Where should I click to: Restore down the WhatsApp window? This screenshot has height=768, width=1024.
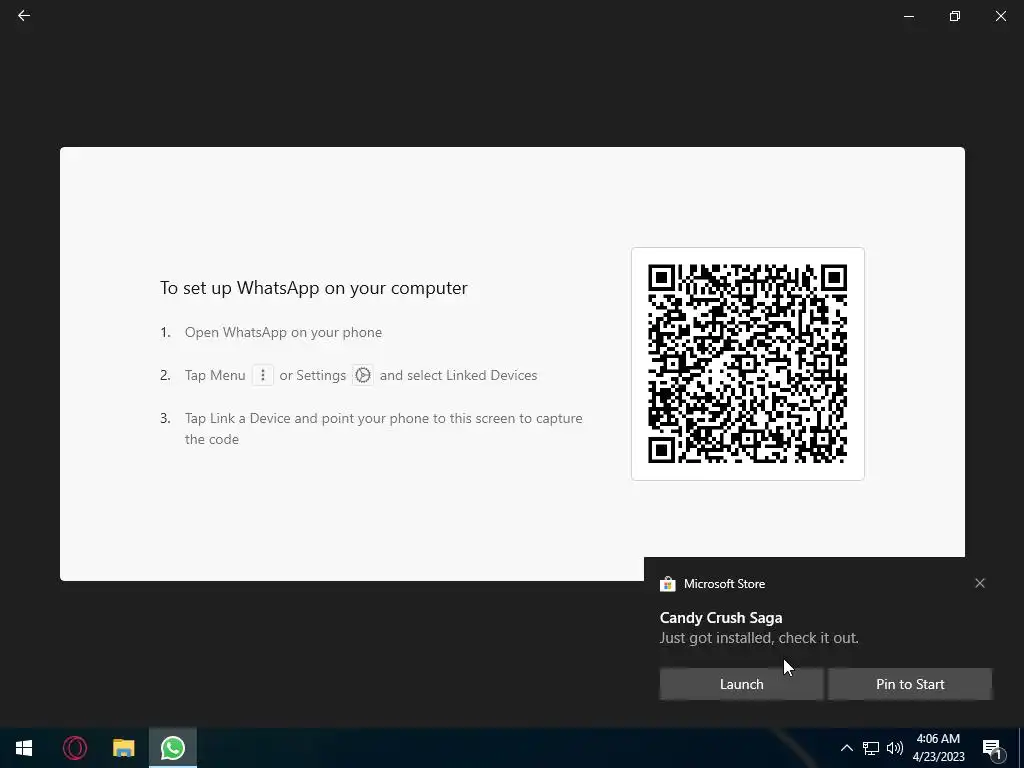955,16
